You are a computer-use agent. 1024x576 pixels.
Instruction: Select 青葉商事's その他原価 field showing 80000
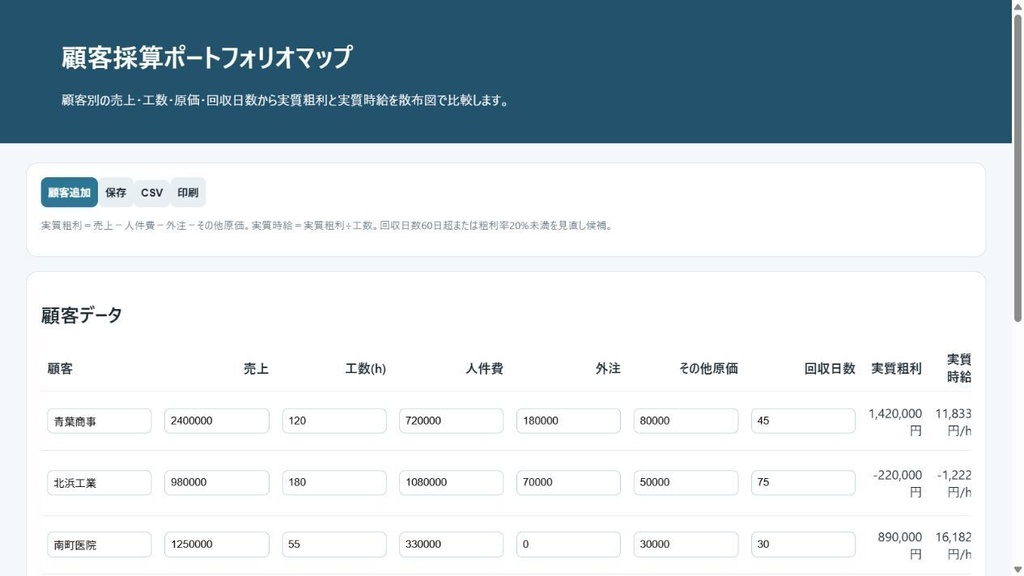[686, 421]
